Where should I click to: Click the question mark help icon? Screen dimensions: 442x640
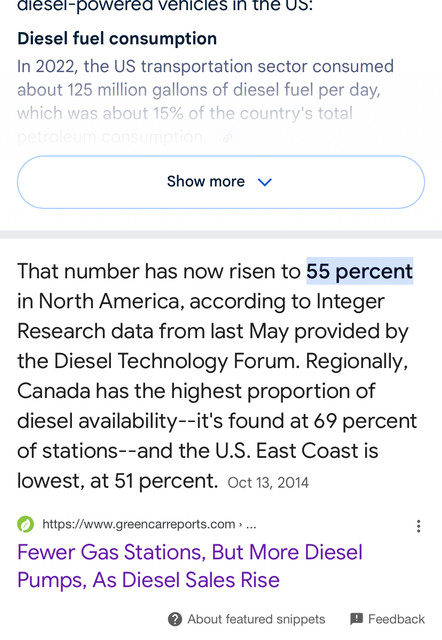tap(175, 619)
